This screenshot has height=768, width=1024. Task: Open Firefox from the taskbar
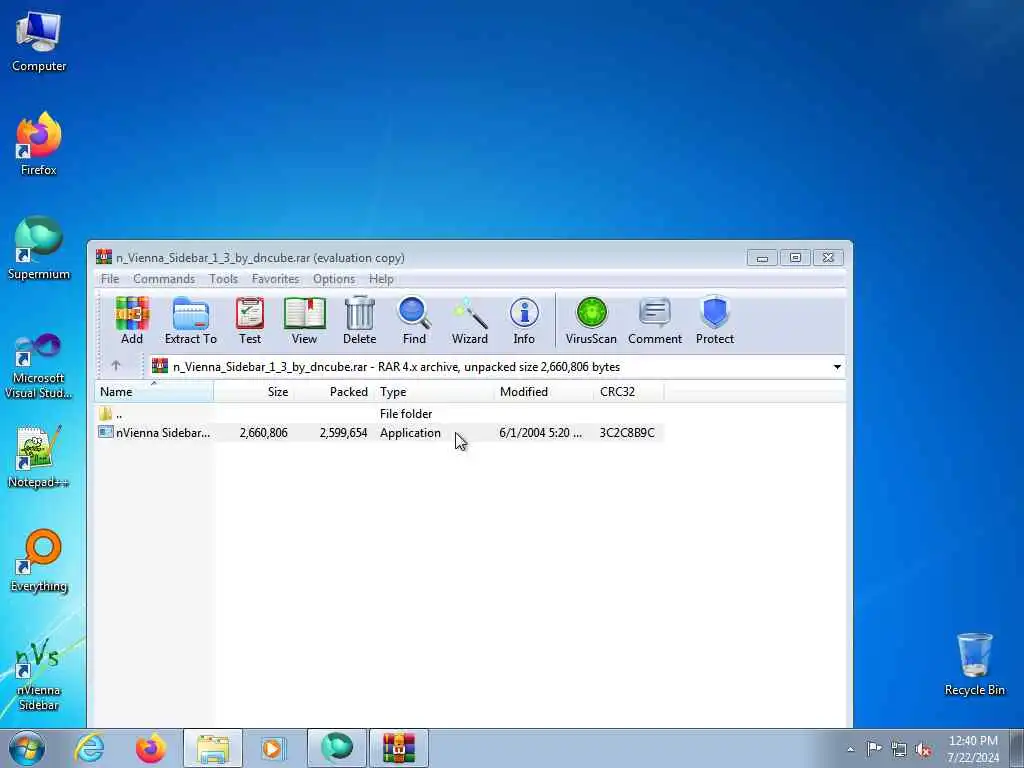pyautogui.click(x=151, y=748)
